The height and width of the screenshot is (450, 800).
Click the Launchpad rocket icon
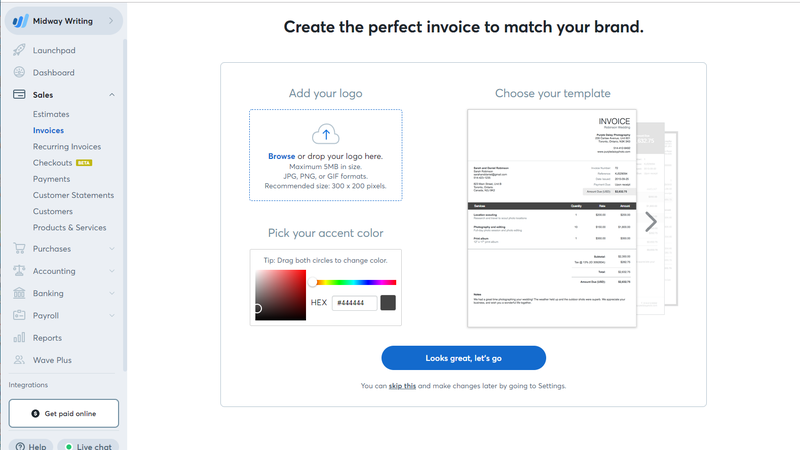click(x=19, y=50)
